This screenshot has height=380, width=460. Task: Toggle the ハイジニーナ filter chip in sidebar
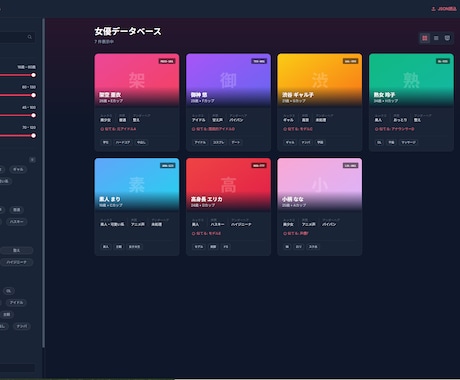[16, 262]
